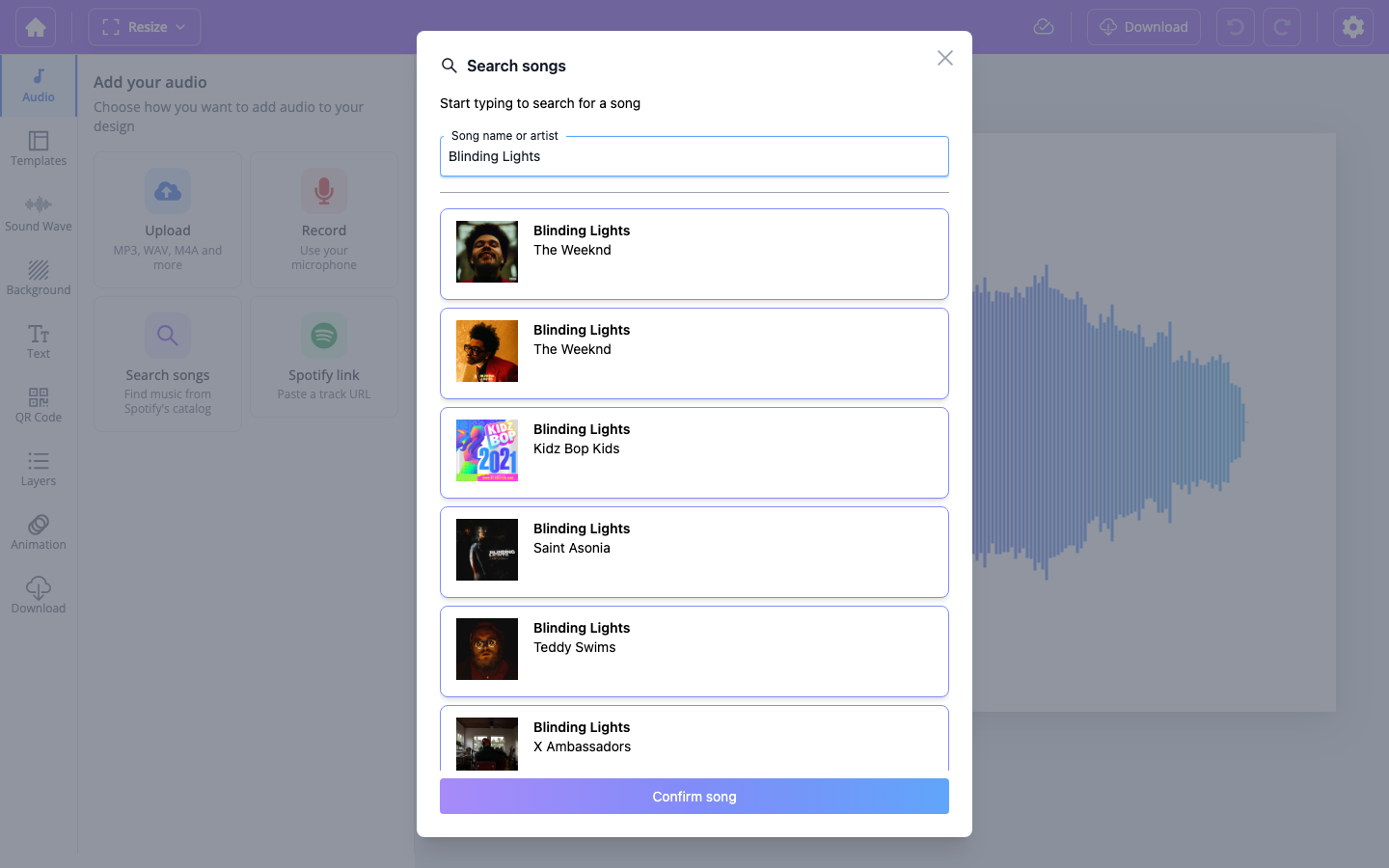Close the Search songs dialog
Image resolution: width=1389 pixels, height=868 pixels.
[945, 58]
